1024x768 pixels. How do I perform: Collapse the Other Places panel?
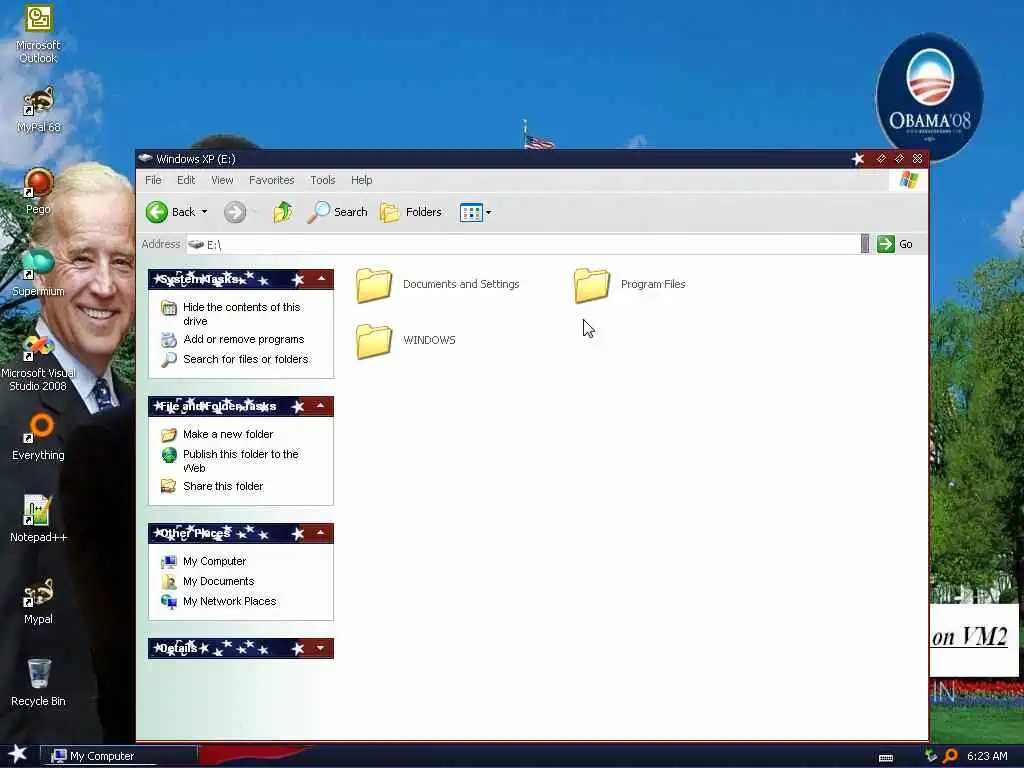point(321,533)
